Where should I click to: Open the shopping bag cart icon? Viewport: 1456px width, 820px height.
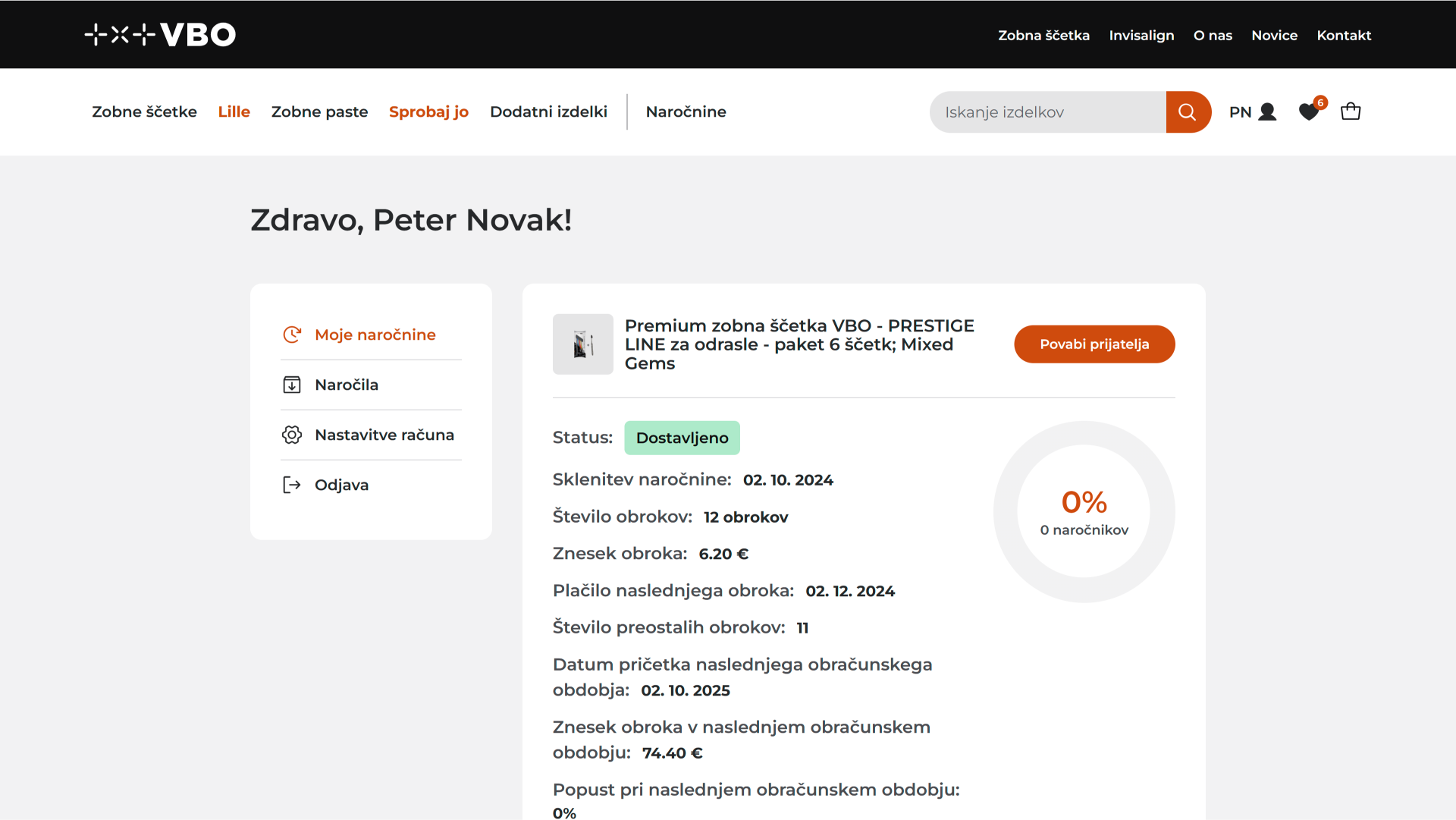[1351, 112]
